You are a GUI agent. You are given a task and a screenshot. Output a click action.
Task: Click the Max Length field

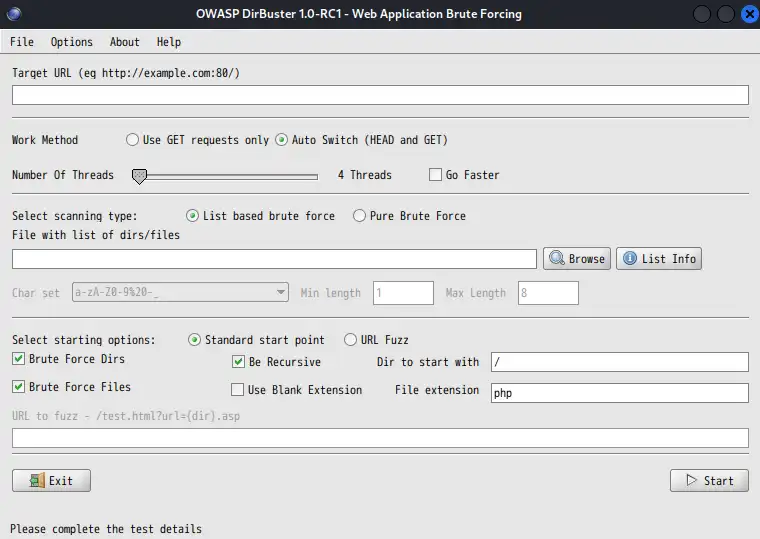[548, 293]
